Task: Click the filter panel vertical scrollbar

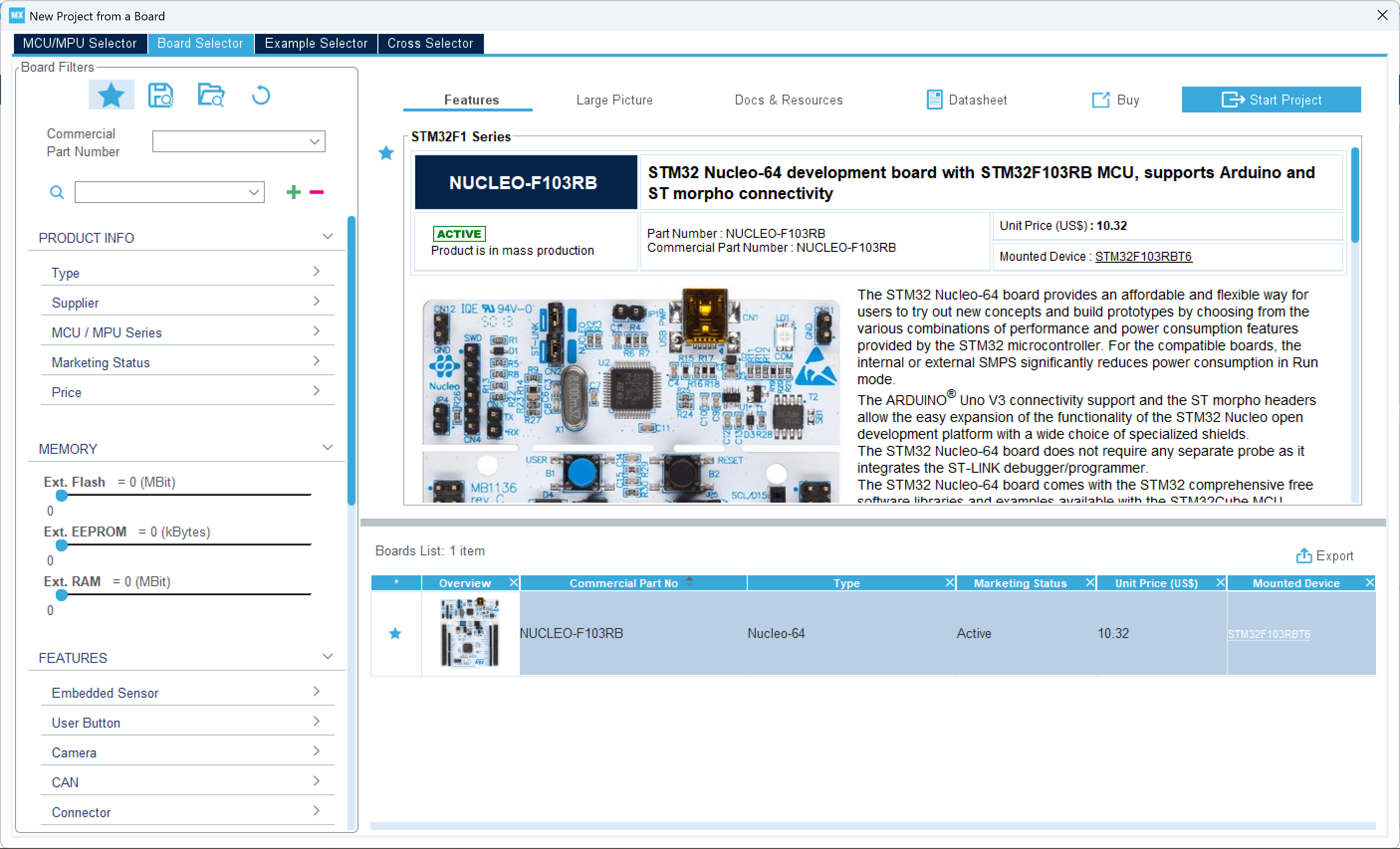Action: pyautogui.click(x=351, y=361)
